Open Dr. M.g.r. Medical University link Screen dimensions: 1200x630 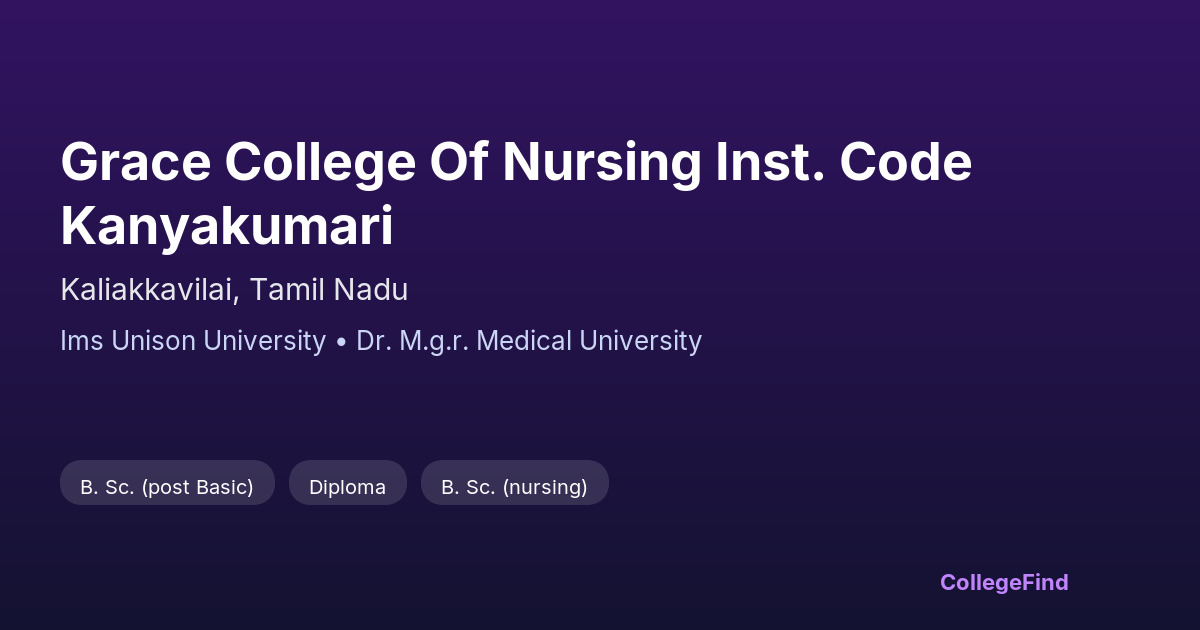click(x=529, y=341)
